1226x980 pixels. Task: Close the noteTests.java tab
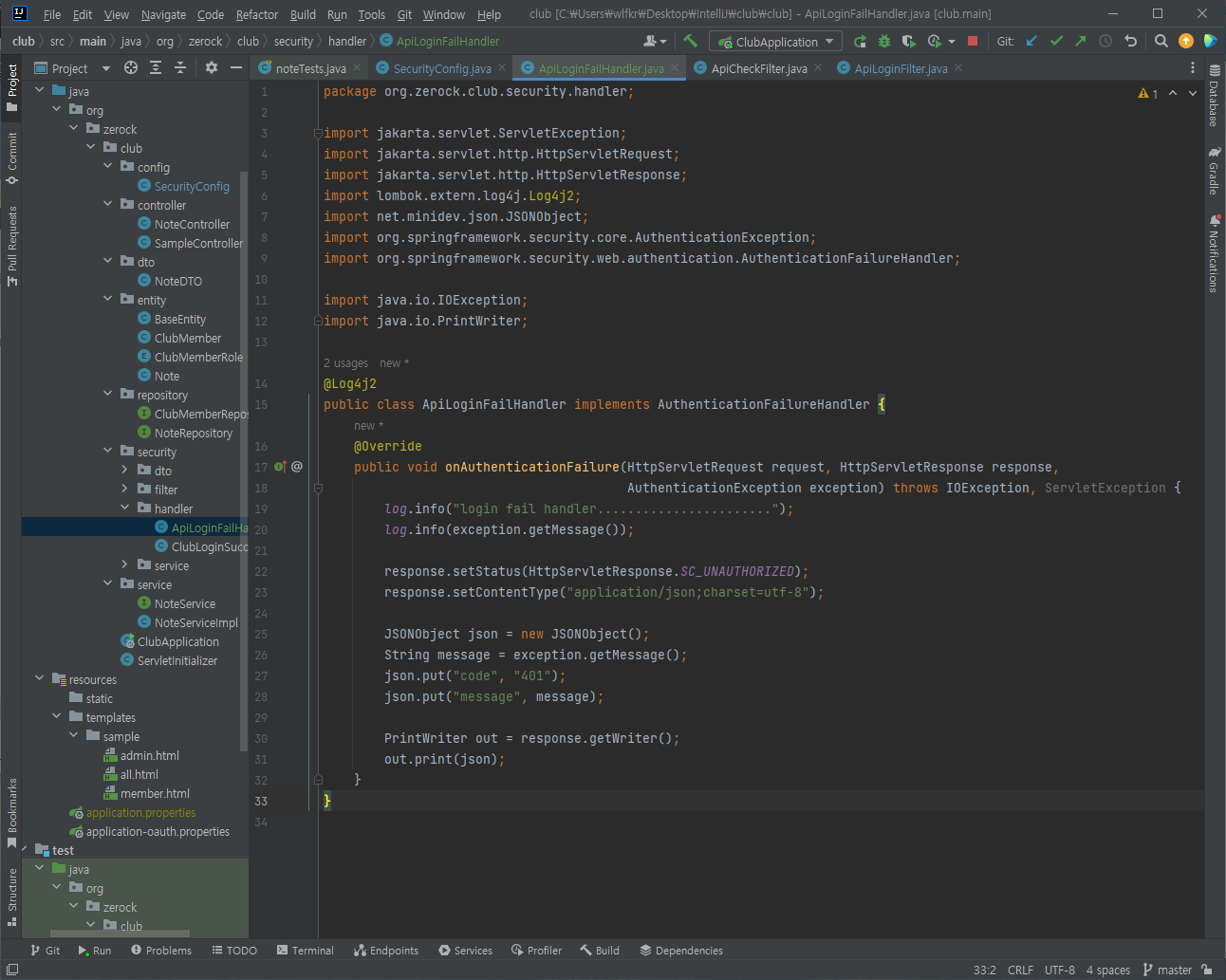pyautogui.click(x=357, y=67)
